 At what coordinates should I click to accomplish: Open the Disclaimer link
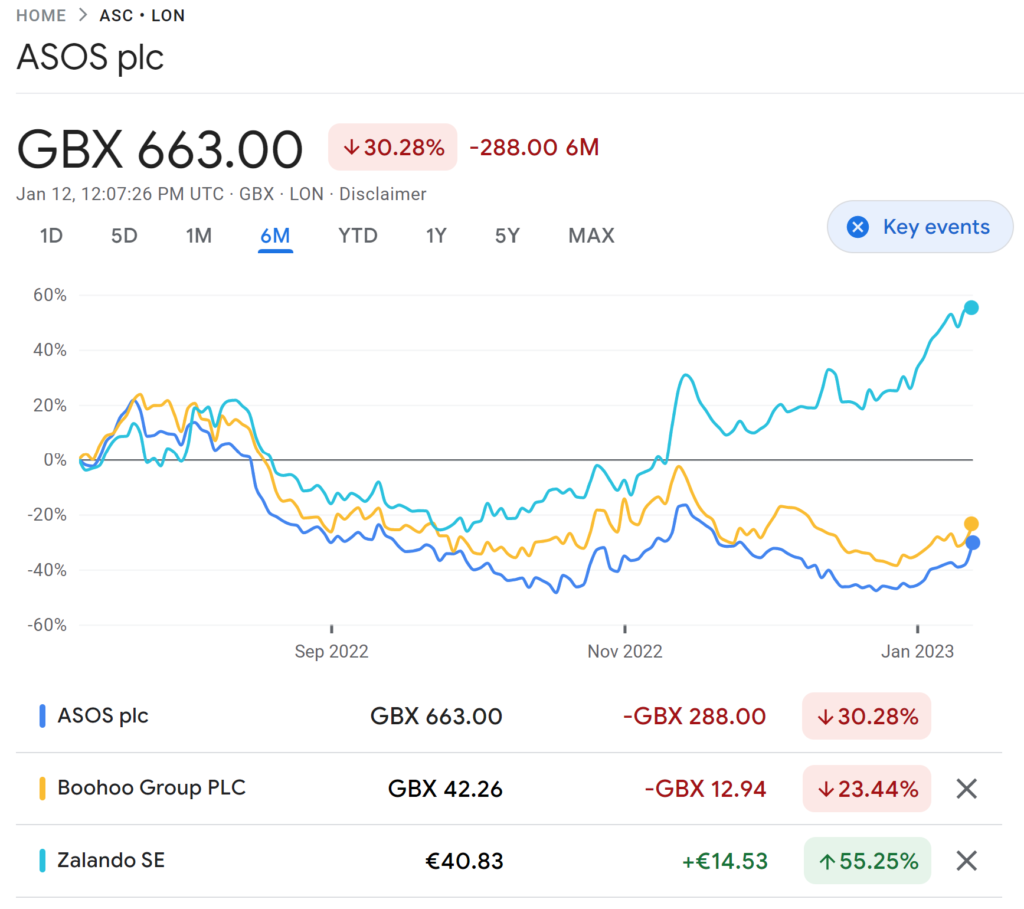click(x=382, y=194)
